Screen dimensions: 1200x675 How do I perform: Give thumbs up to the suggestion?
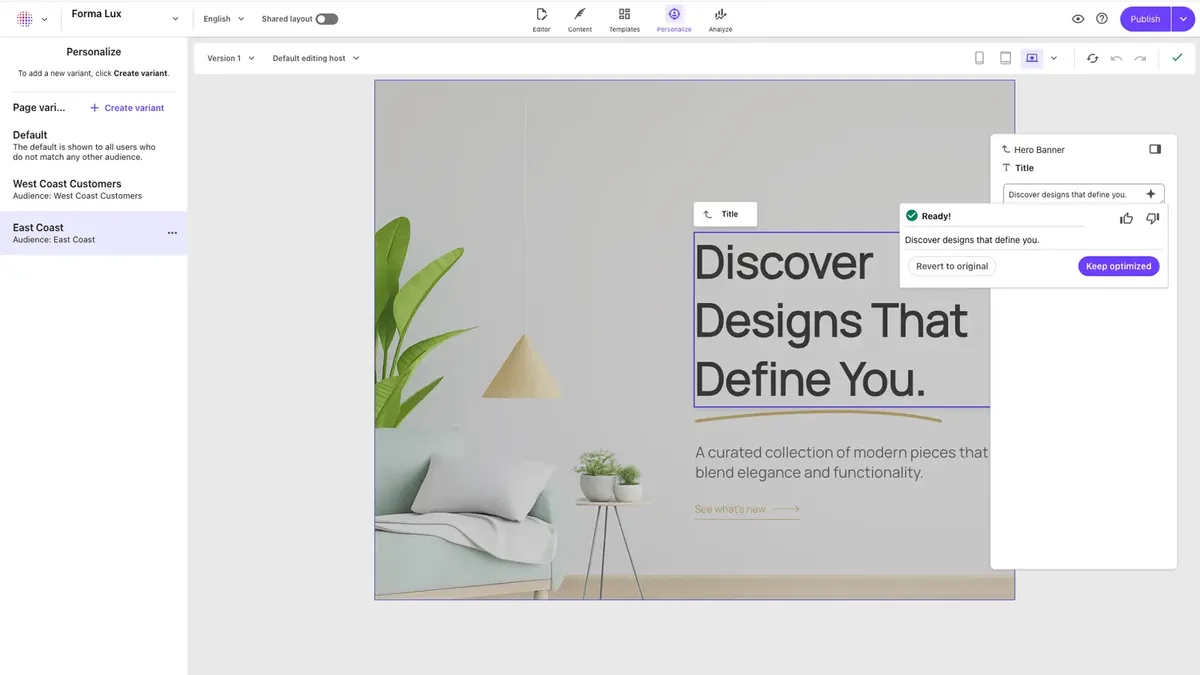click(x=1126, y=218)
